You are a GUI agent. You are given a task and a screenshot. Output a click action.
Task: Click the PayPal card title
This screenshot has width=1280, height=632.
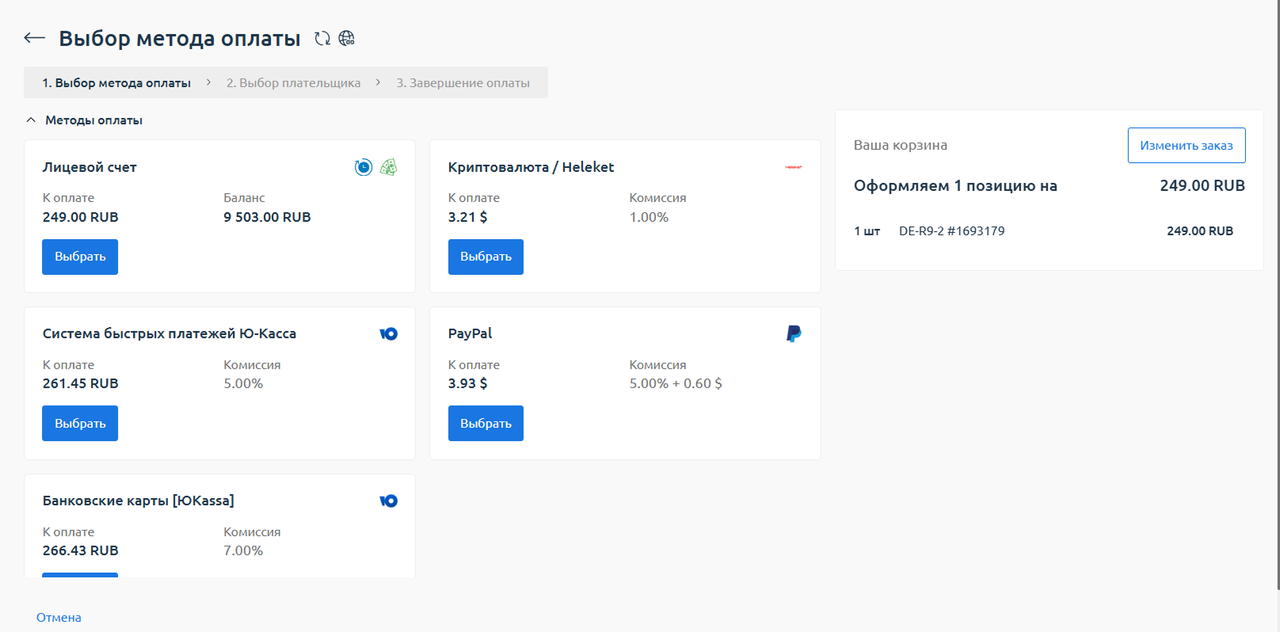(x=470, y=334)
